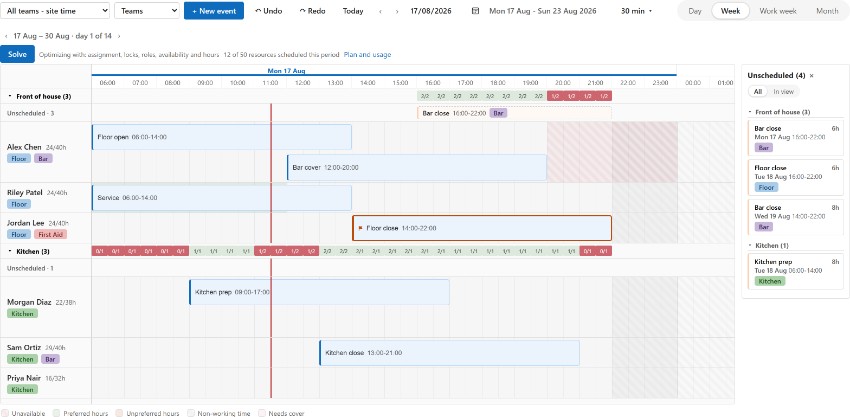Viewport: 850px width, 417px height.
Task: Switch to Work week view
Action: (778, 11)
